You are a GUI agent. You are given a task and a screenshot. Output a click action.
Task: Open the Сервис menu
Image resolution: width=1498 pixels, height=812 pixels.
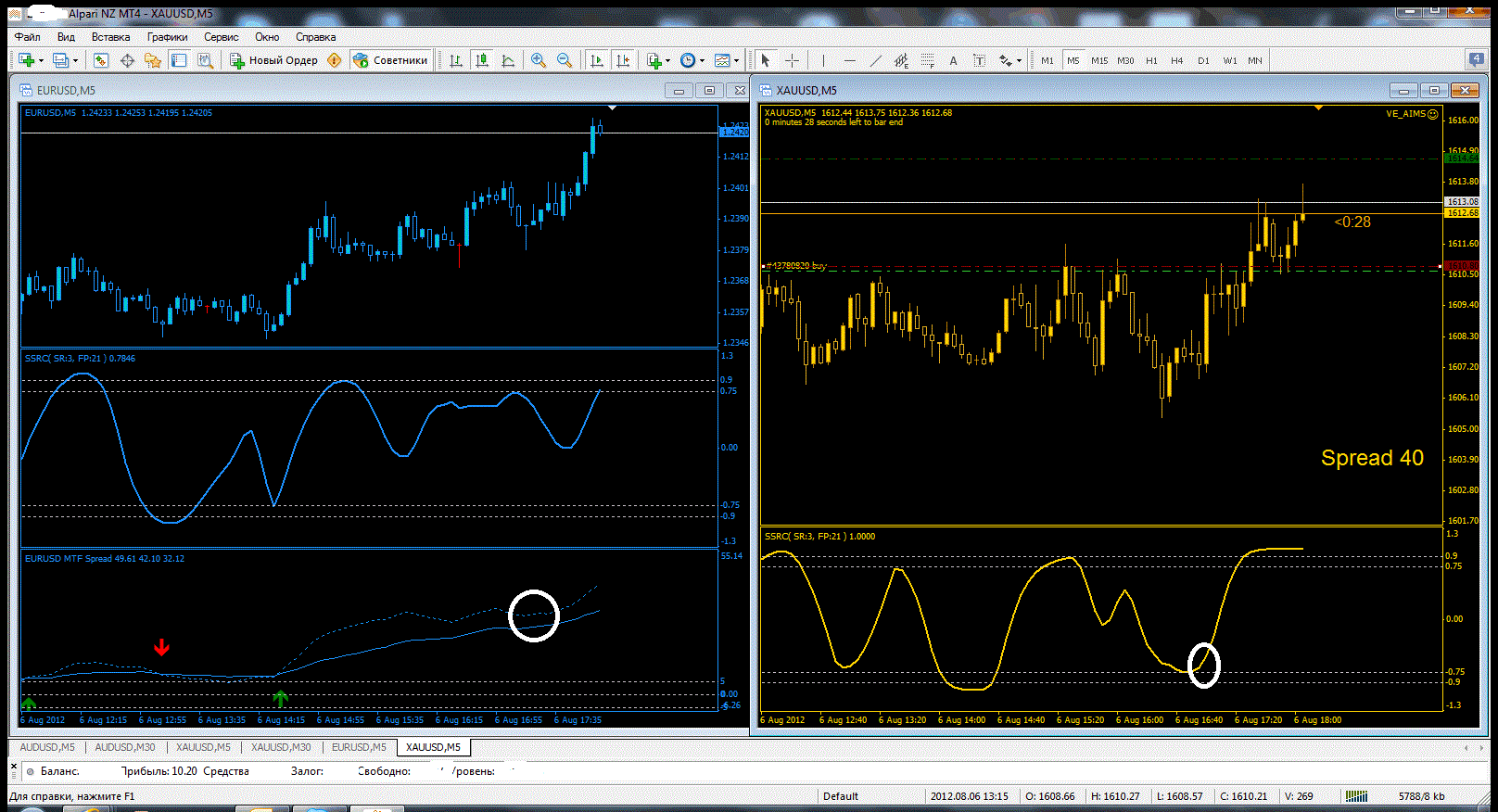click(x=222, y=37)
